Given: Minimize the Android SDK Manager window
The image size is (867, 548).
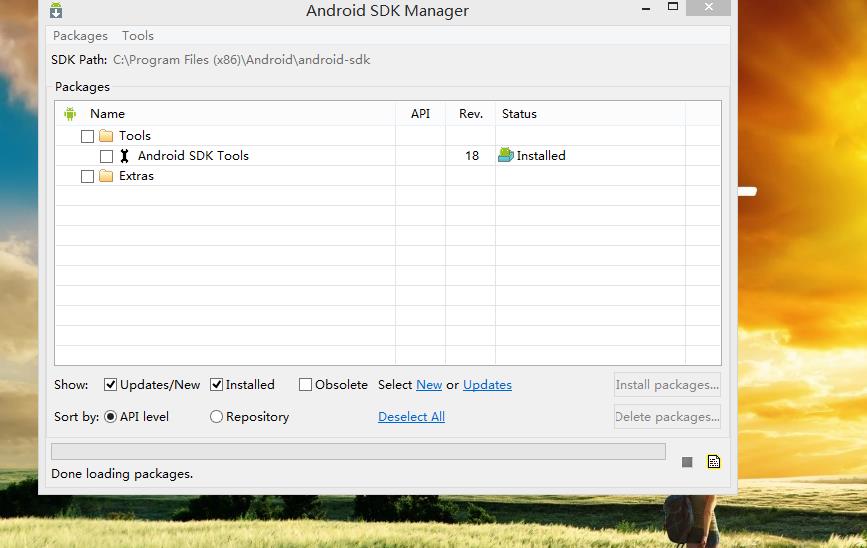Looking at the screenshot, I should [x=646, y=8].
